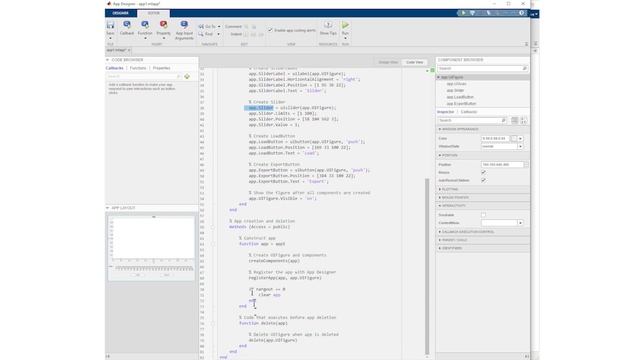Screen dimensions: 640x360
Task: Switch Inspector to alphabetical sort view icon
Action: (524, 120)
